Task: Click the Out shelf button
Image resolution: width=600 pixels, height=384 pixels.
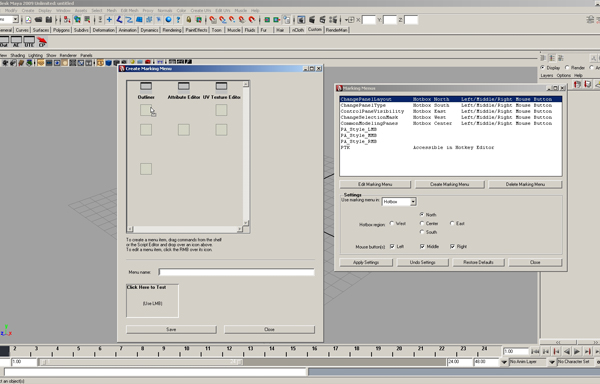Action: [x=4, y=42]
